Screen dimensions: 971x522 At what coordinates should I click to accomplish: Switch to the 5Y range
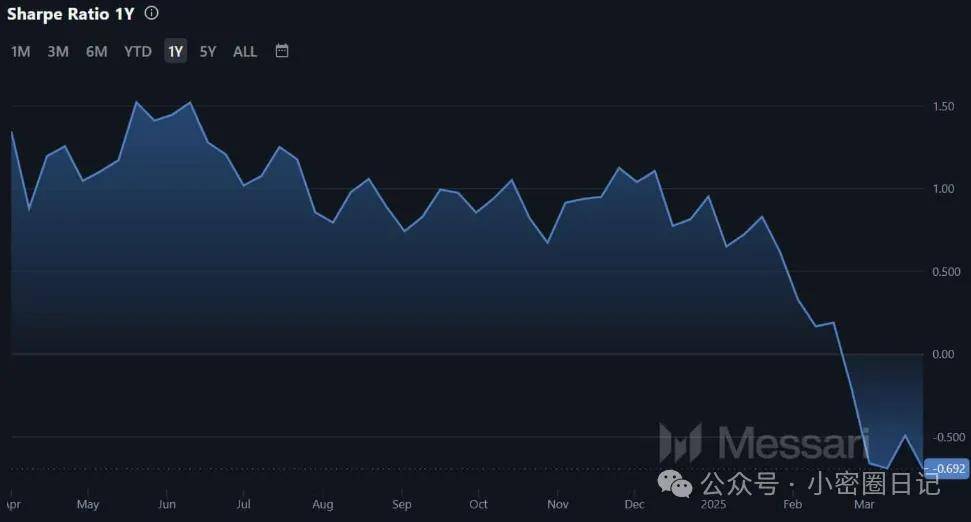coord(208,51)
